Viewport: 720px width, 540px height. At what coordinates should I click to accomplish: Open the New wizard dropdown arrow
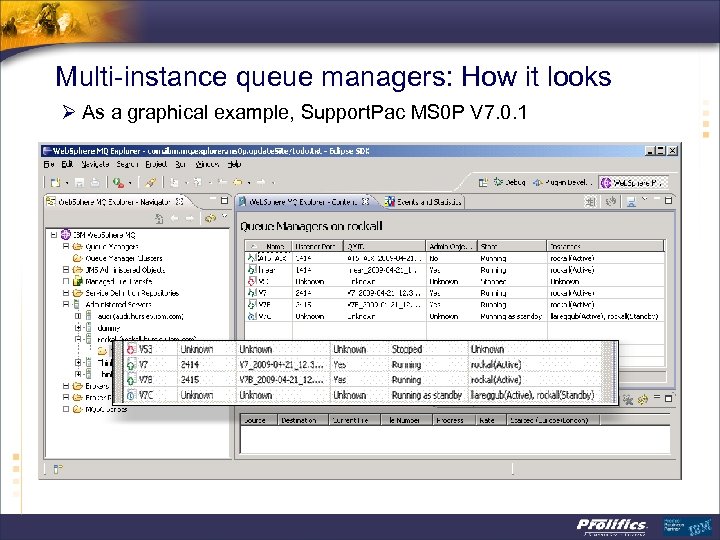[x=67, y=183]
